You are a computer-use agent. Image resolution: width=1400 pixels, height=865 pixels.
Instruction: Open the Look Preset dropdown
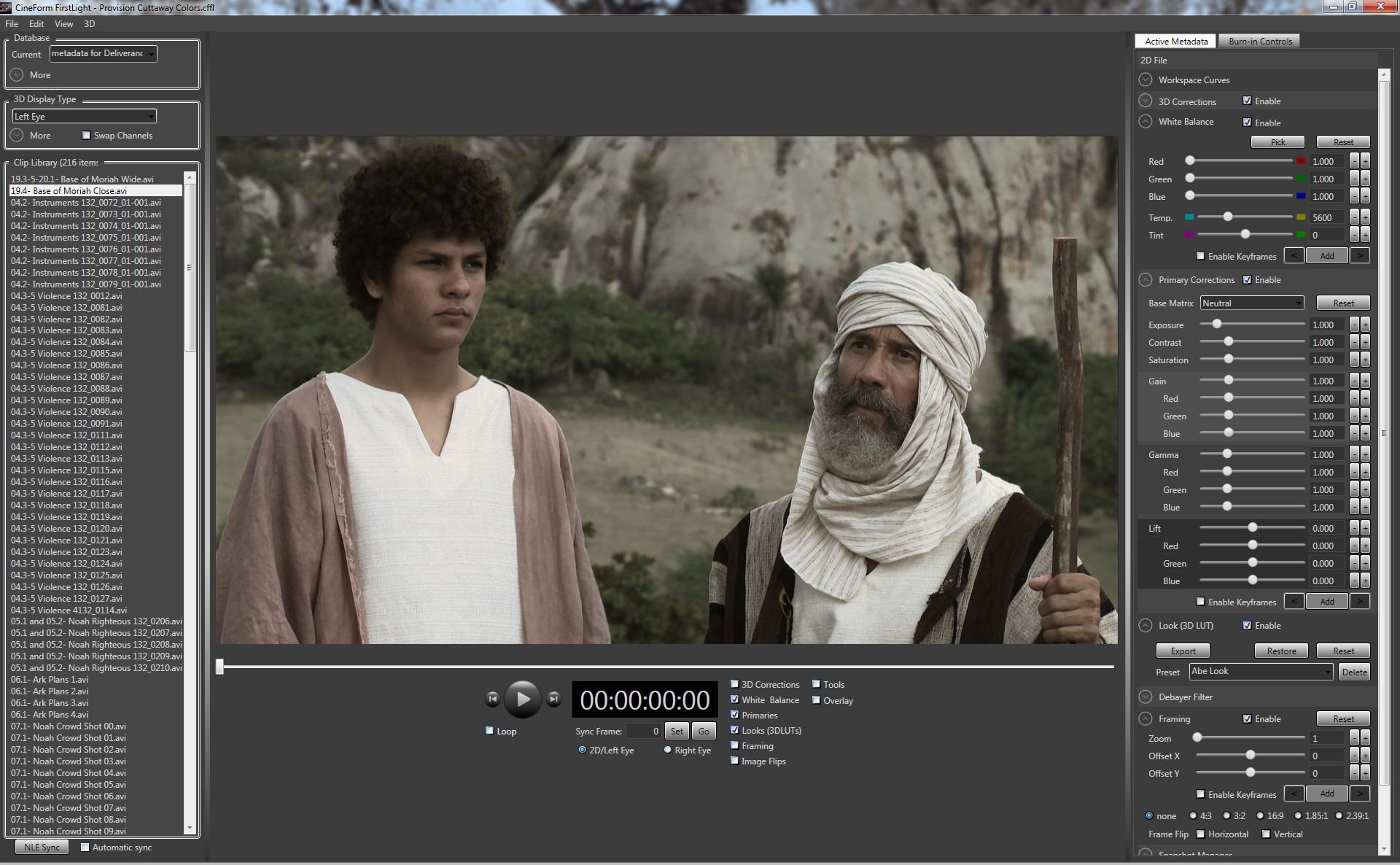pos(1261,671)
